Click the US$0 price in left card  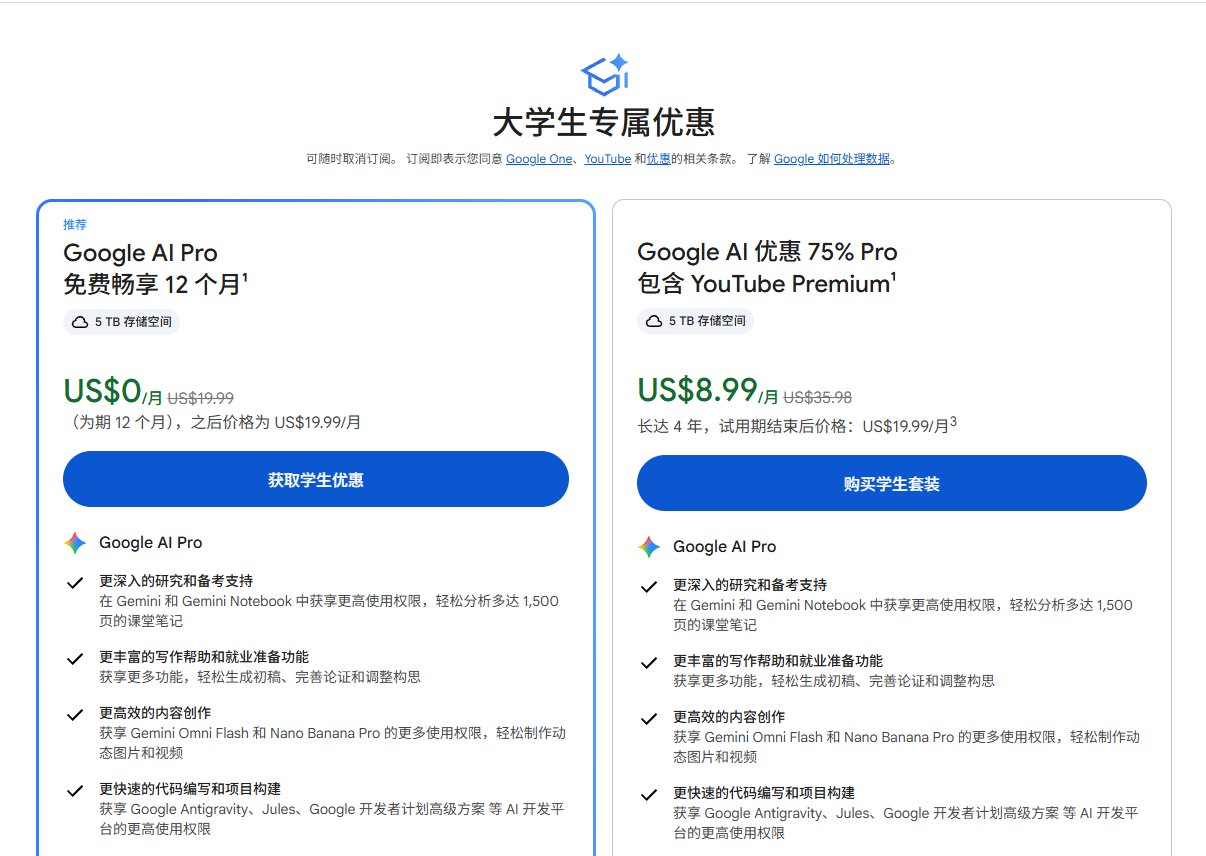pos(102,390)
